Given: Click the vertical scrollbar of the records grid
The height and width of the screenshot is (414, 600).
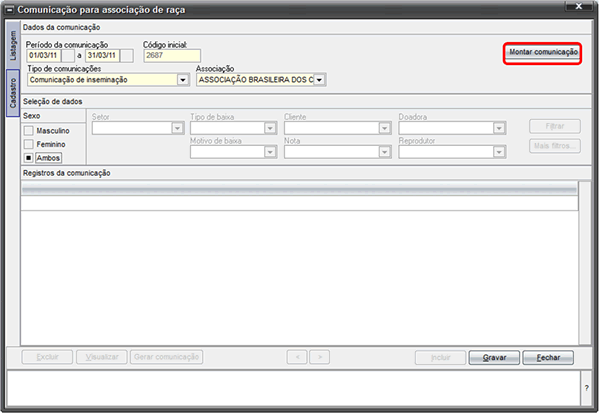Looking at the screenshot, I should click(x=585, y=263).
